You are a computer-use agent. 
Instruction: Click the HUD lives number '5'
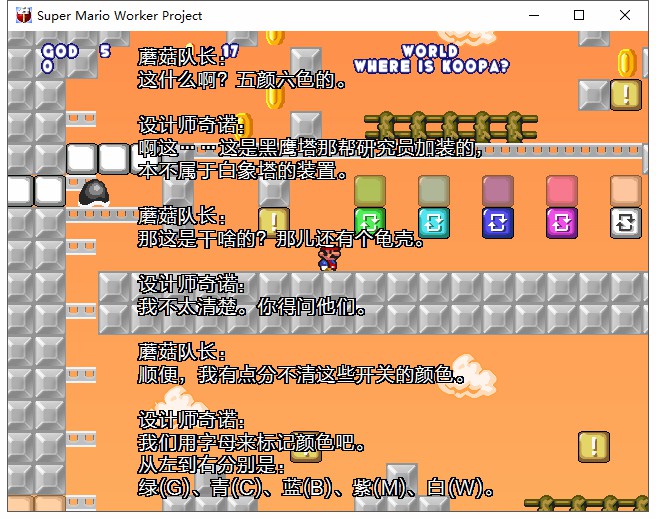point(105,51)
